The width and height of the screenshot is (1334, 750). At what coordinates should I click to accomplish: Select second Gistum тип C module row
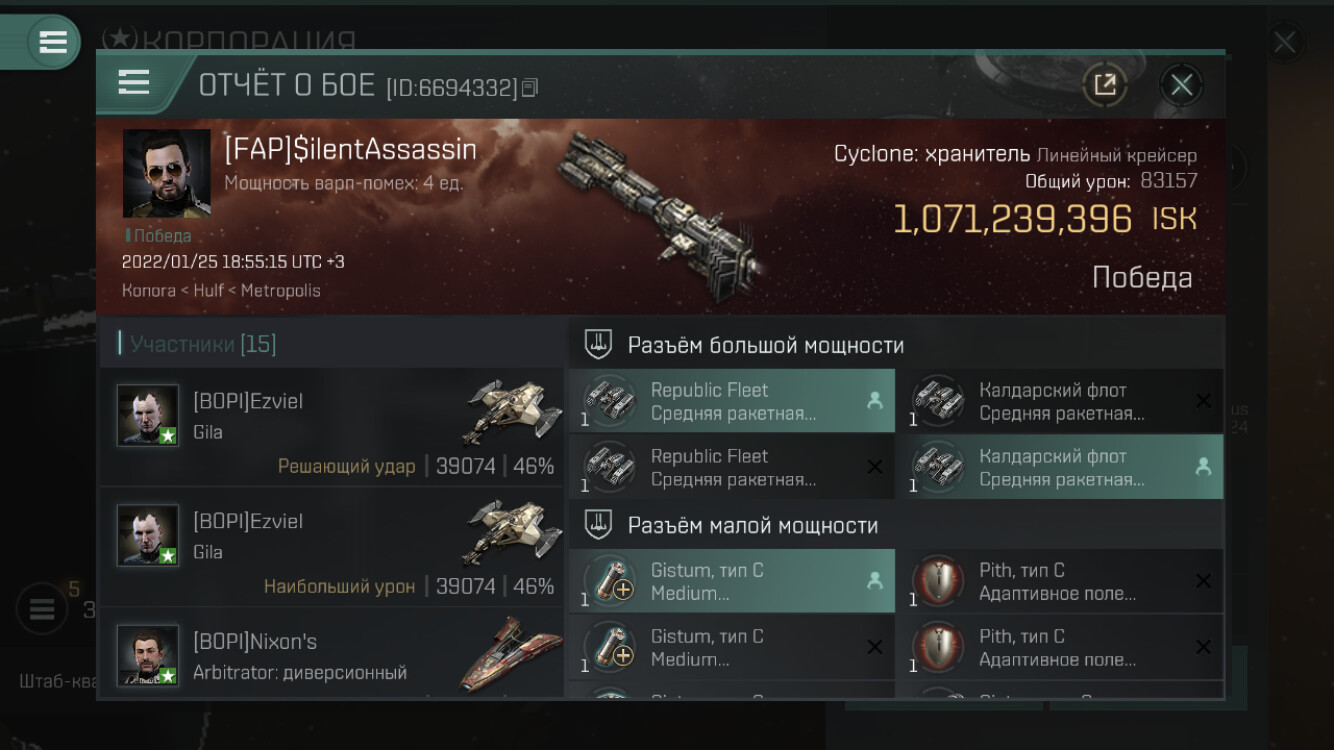(x=732, y=647)
